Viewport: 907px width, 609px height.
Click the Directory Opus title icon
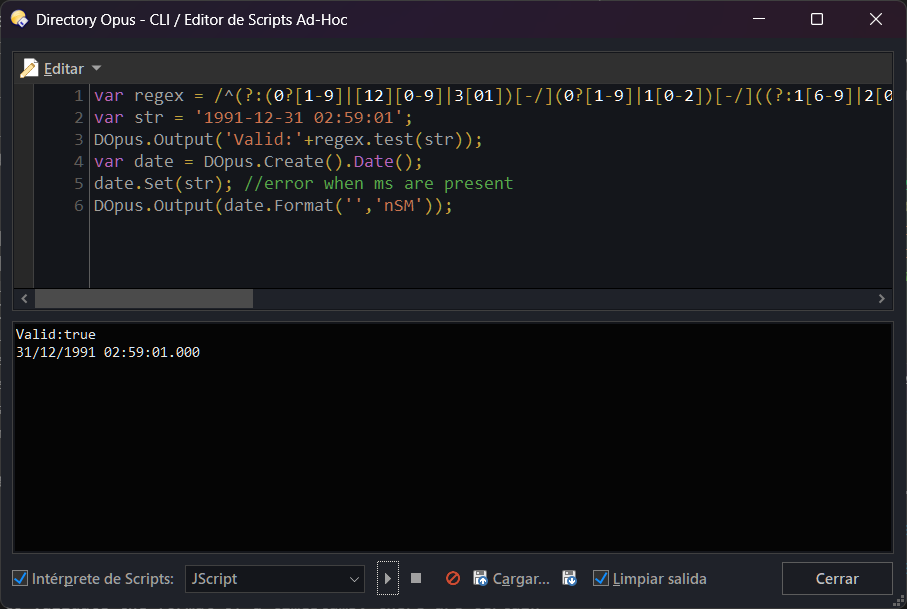click(x=19, y=19)
